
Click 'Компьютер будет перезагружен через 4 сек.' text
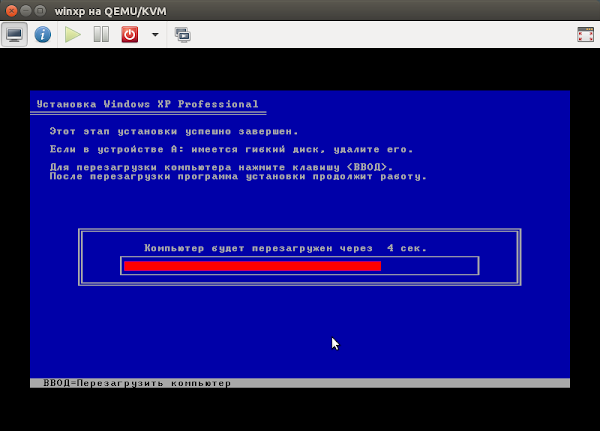click(285, 248)
